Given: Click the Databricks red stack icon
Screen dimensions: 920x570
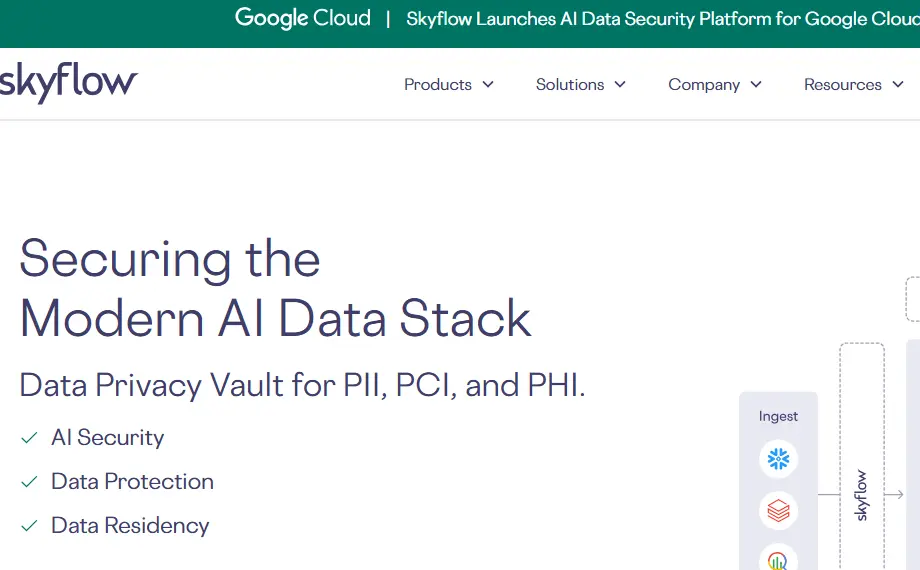Looking at the screenshot, I should (x=778, y=511).
